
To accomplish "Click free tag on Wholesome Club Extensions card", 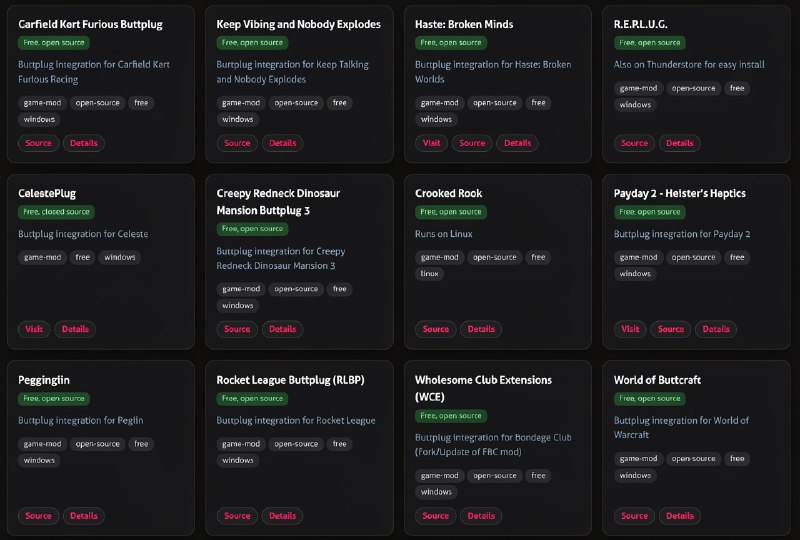I will [x=538, y=476].
